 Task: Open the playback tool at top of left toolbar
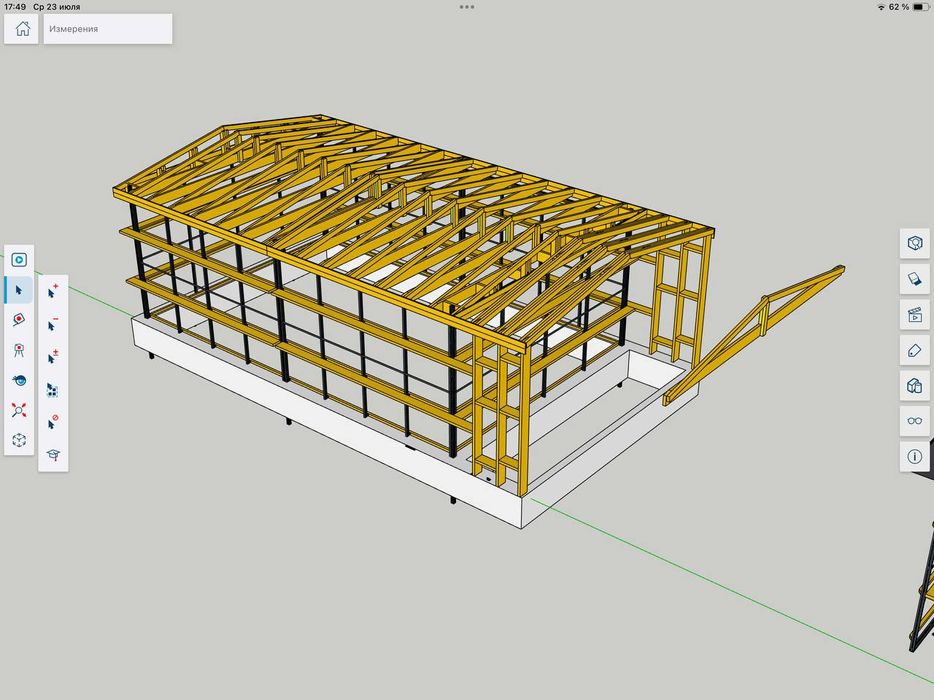click(18, 260)
